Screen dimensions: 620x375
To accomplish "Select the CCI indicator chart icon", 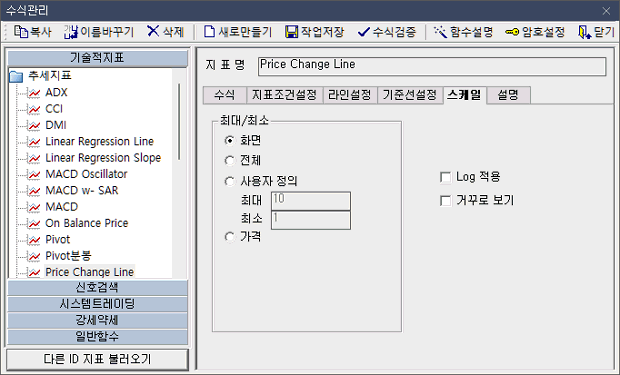I will pos(34,109).
